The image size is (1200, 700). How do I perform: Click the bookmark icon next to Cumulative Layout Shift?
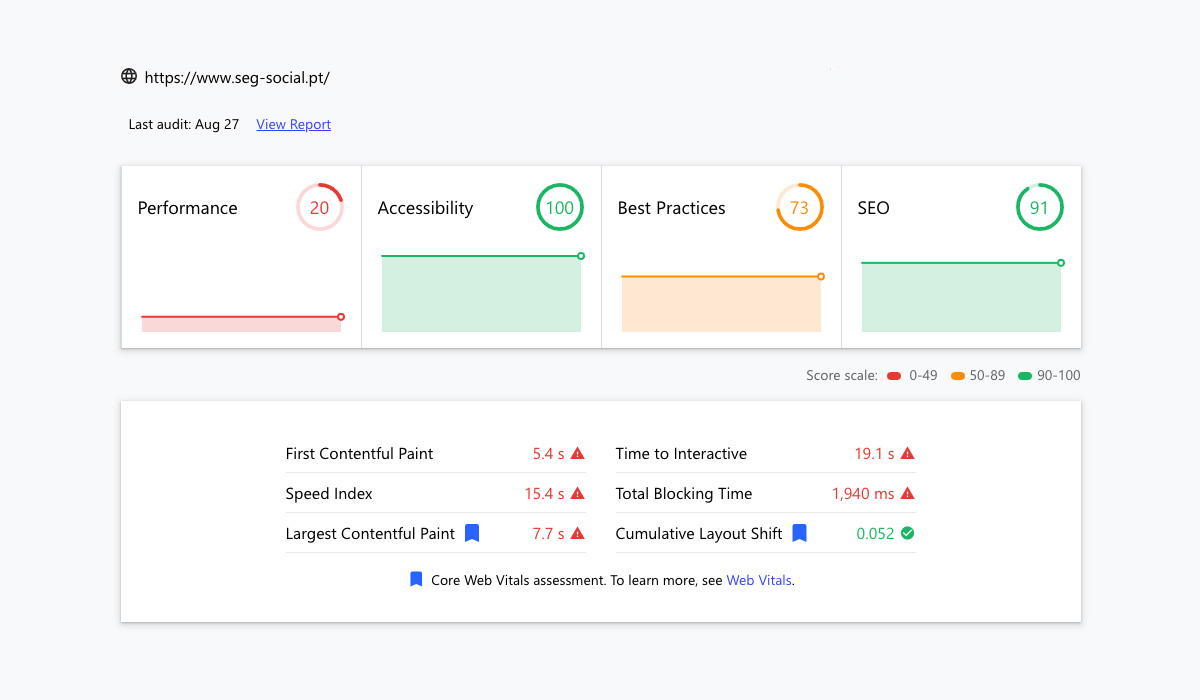click(799, 533)
